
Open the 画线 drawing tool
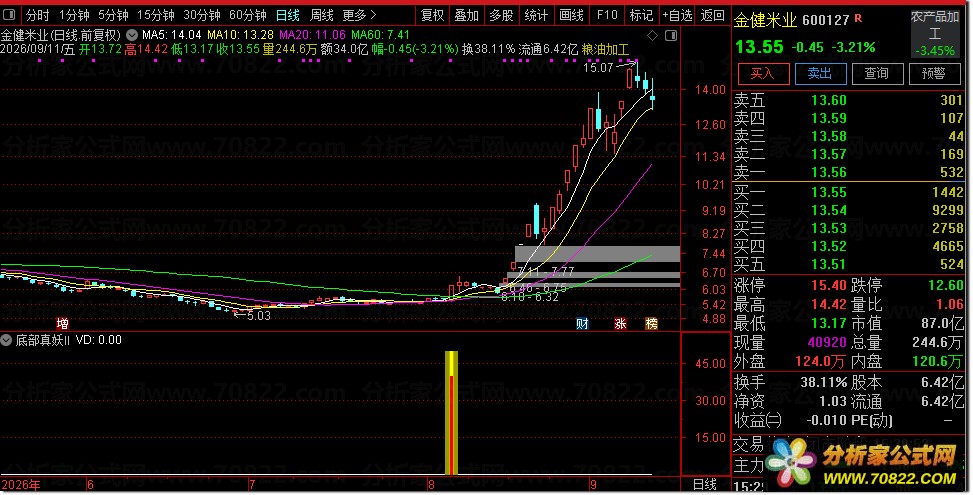coord(572,15)
